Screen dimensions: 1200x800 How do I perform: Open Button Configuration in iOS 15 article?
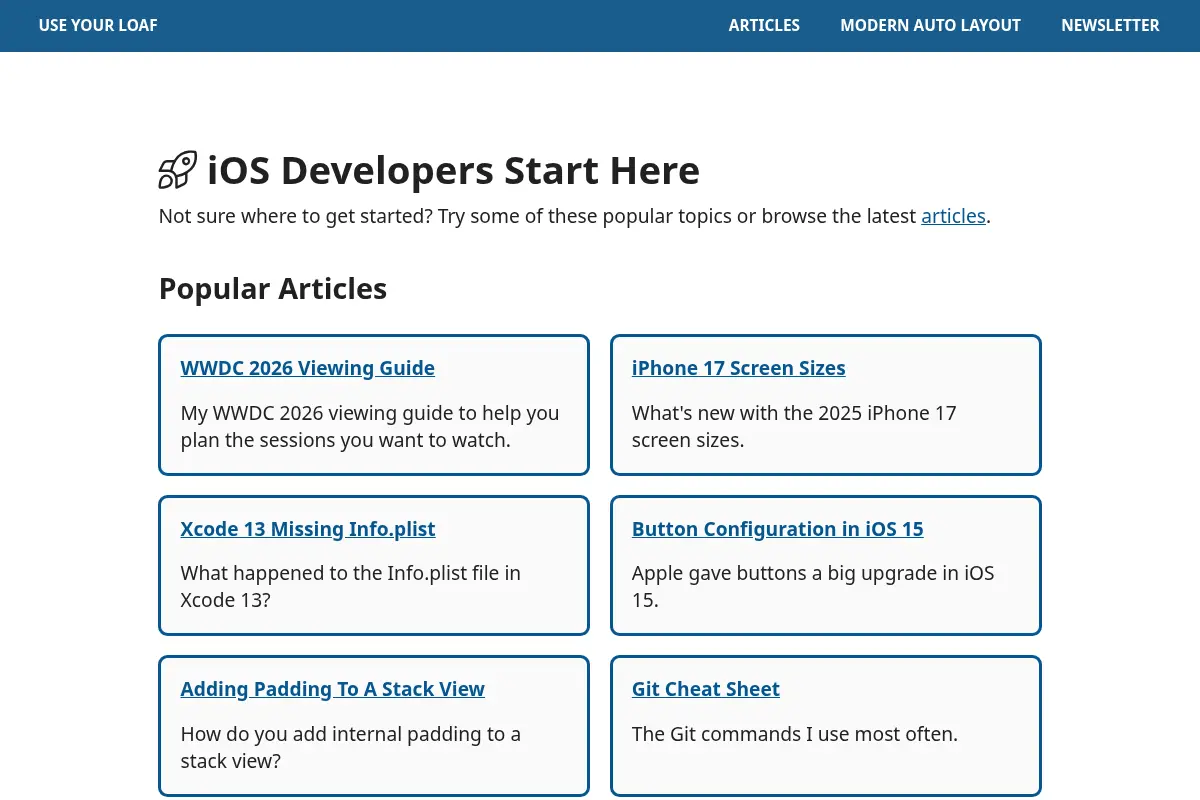[x=777, y=529]
